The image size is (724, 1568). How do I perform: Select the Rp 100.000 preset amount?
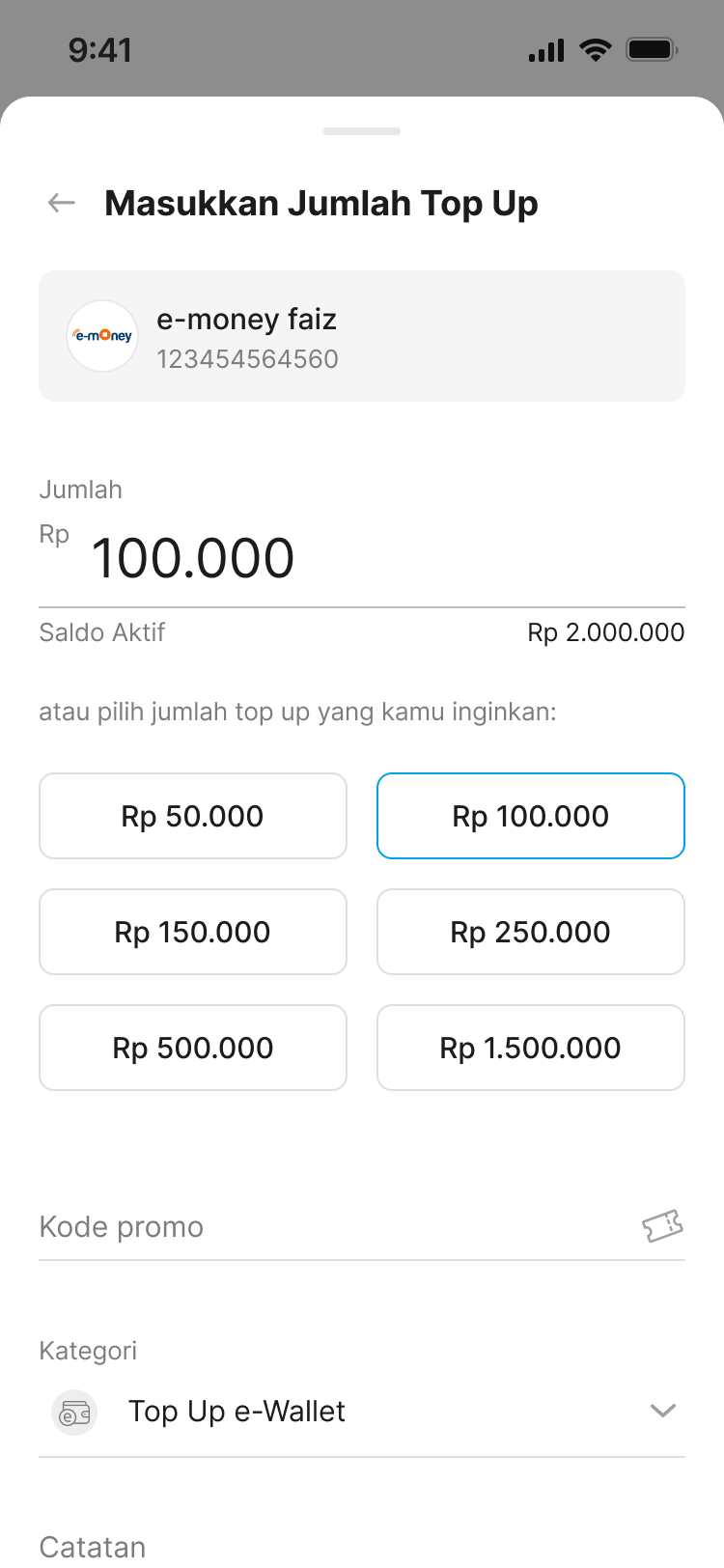[x=530, y=816]
